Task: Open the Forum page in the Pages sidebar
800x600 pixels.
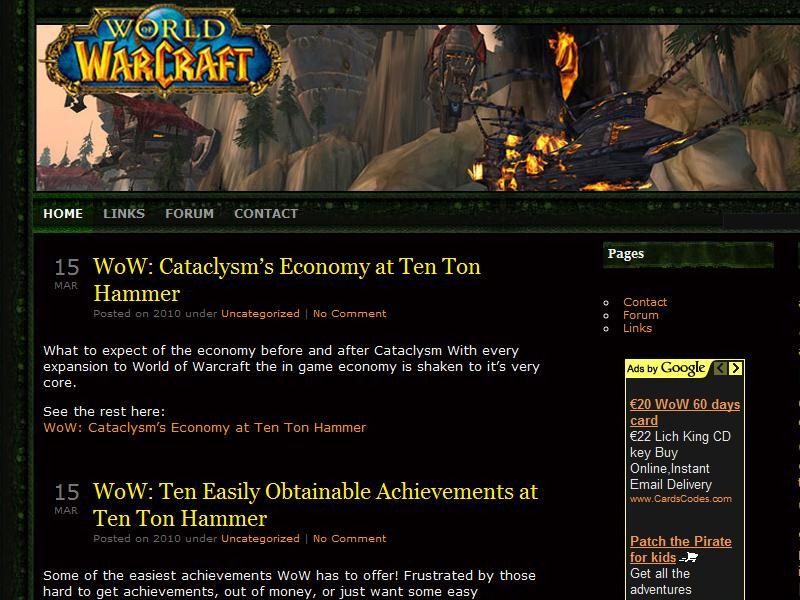Action: (x=641, y=315)
